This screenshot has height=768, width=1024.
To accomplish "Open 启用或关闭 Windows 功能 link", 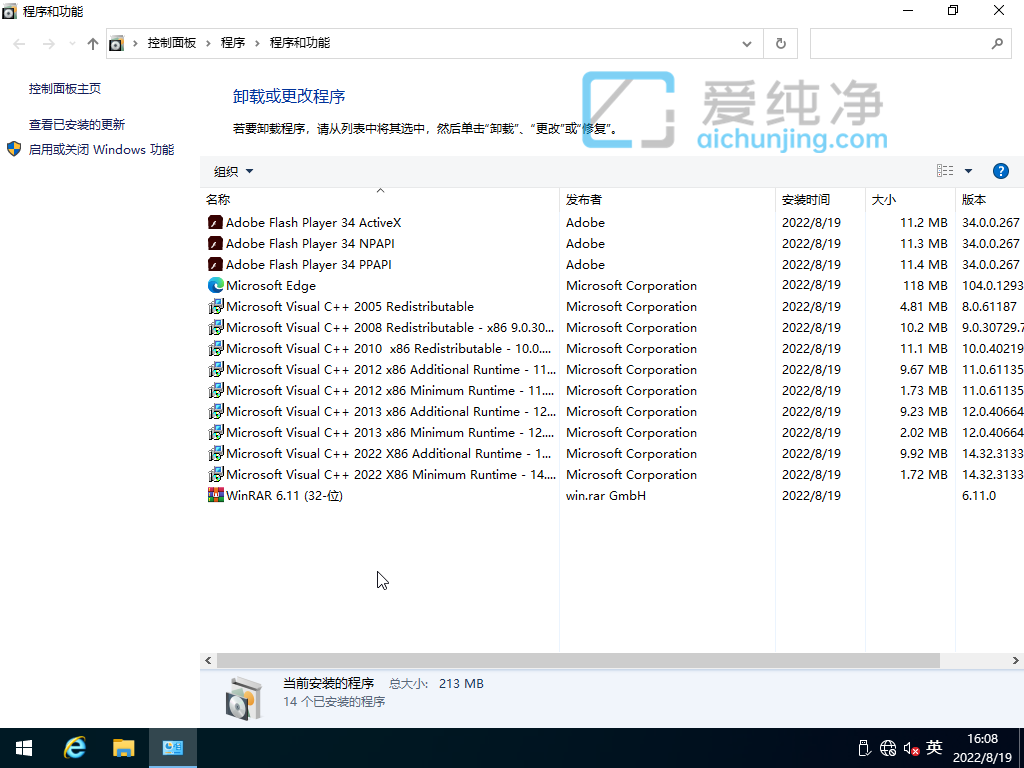I will click(101, 150).
